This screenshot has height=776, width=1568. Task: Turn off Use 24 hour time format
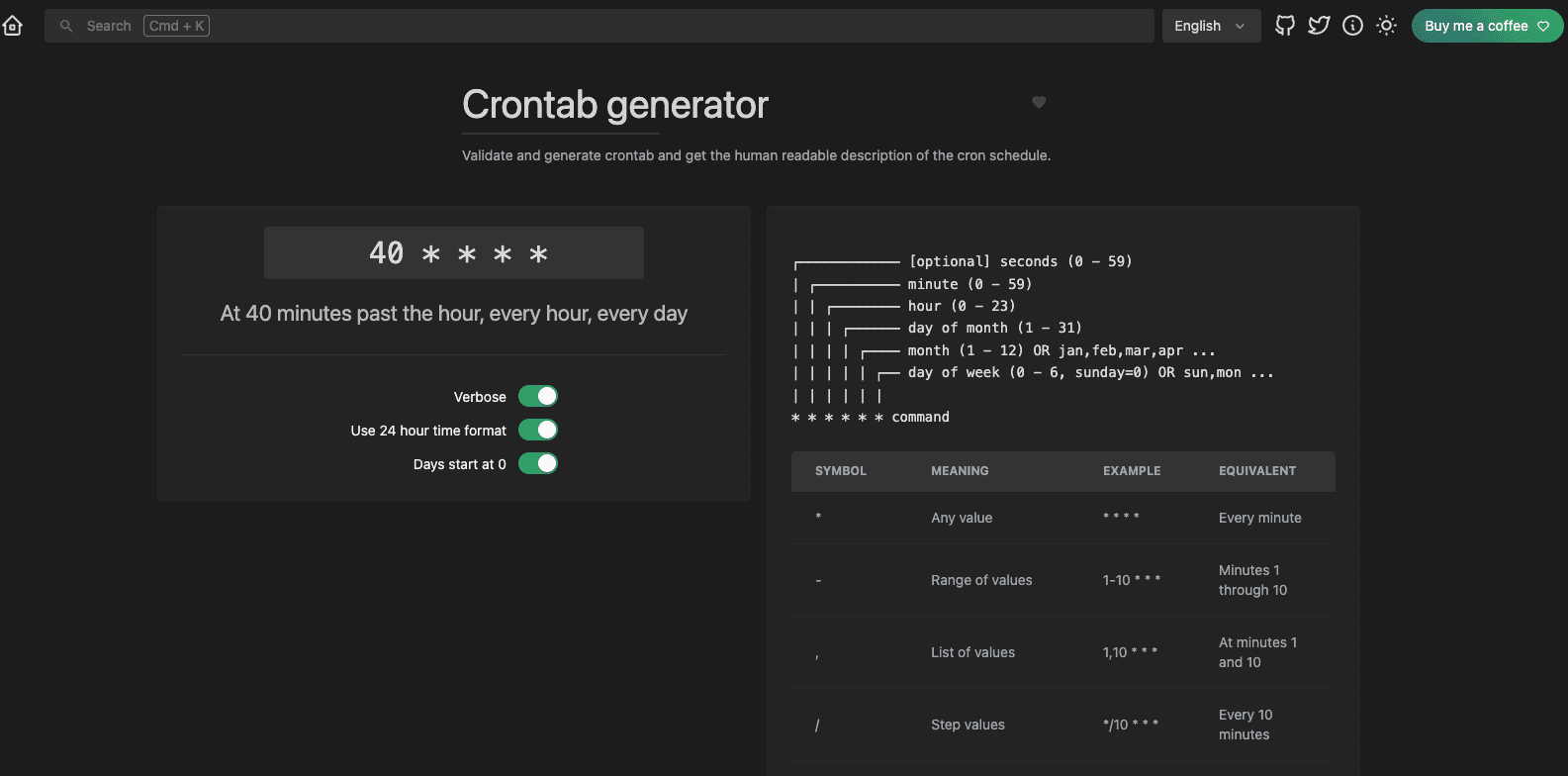point(538,430)
